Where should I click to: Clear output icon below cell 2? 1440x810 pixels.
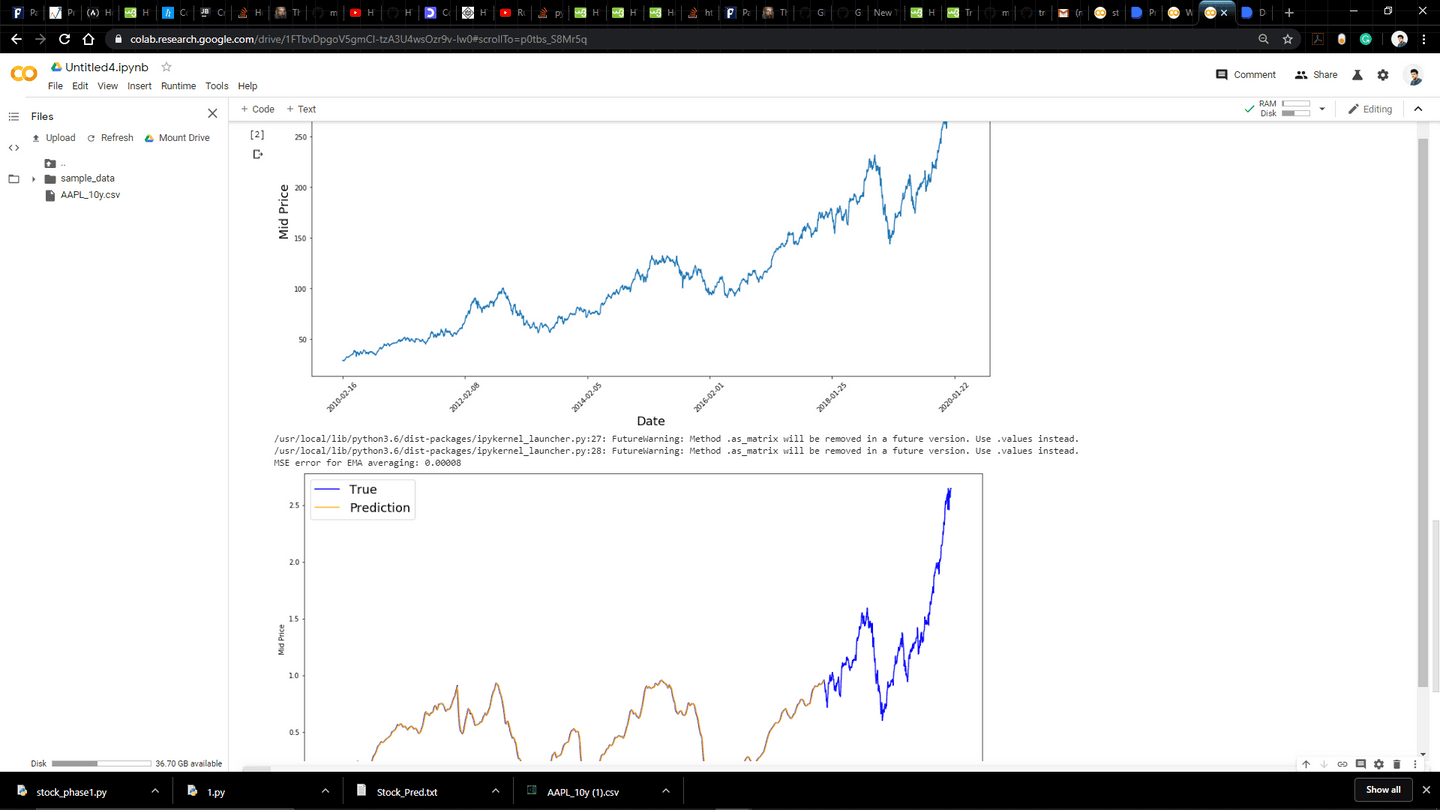point(257,154)
